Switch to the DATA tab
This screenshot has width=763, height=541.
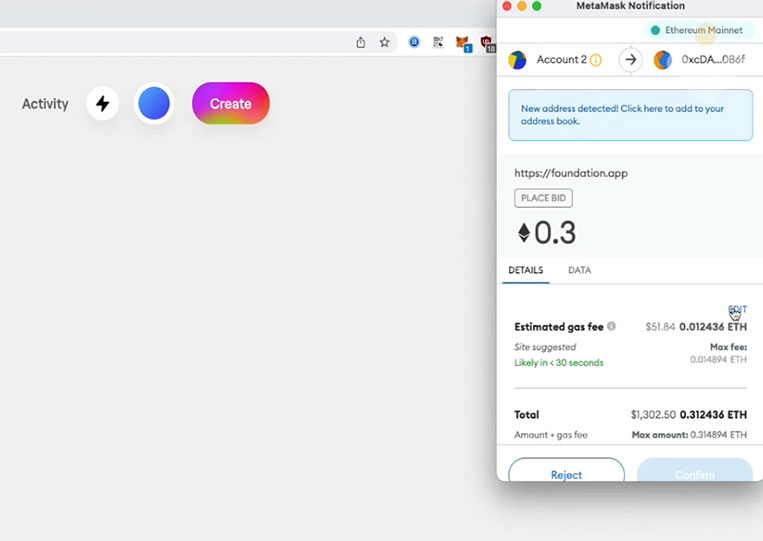tap(580, 270)
